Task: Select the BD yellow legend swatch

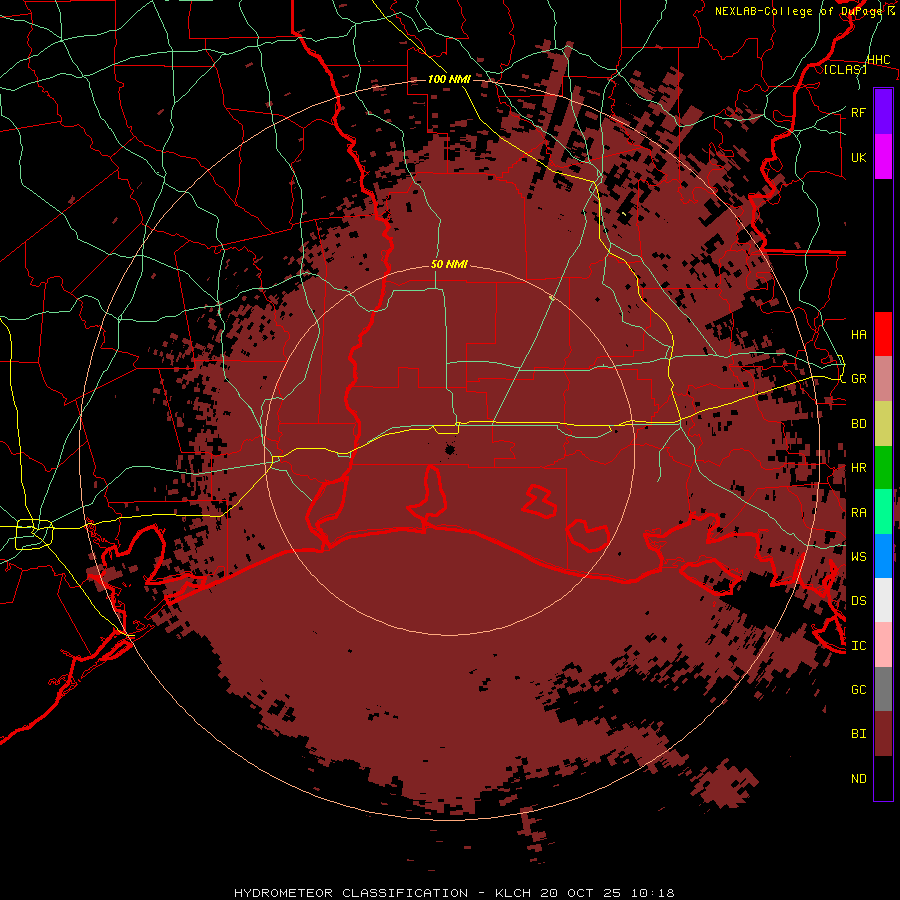Action: (x=883, y=424)
